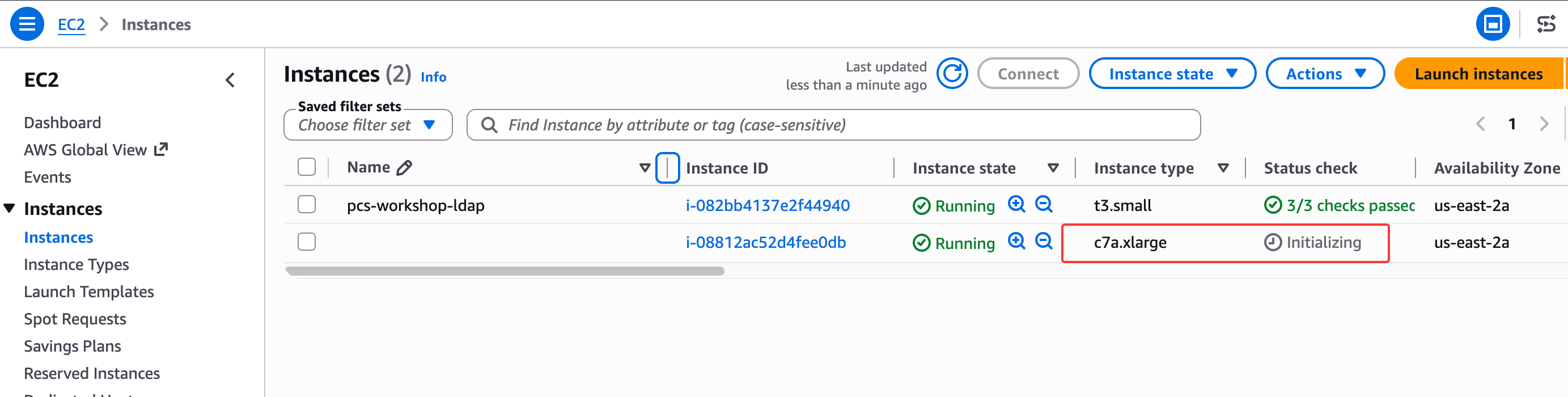
Task: Select the pcs-workshop-ldap instance checkbox
Action: (307, 204)
